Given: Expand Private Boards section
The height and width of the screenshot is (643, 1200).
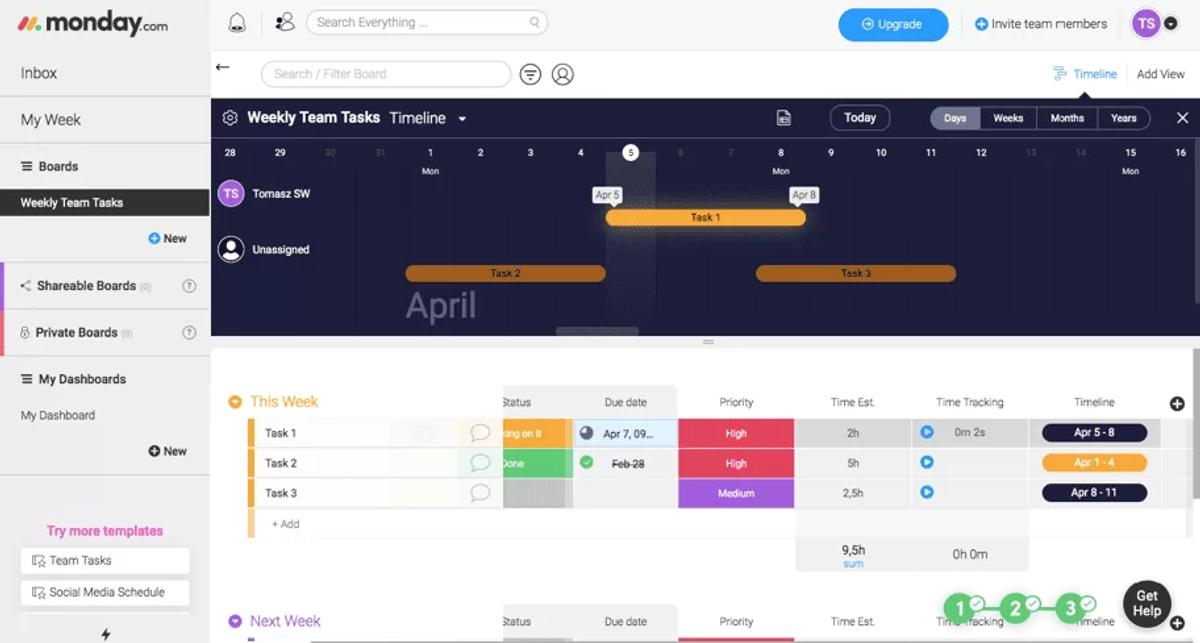Looking at the screenshot, I should pyautogui.click(x=76, y=333).
